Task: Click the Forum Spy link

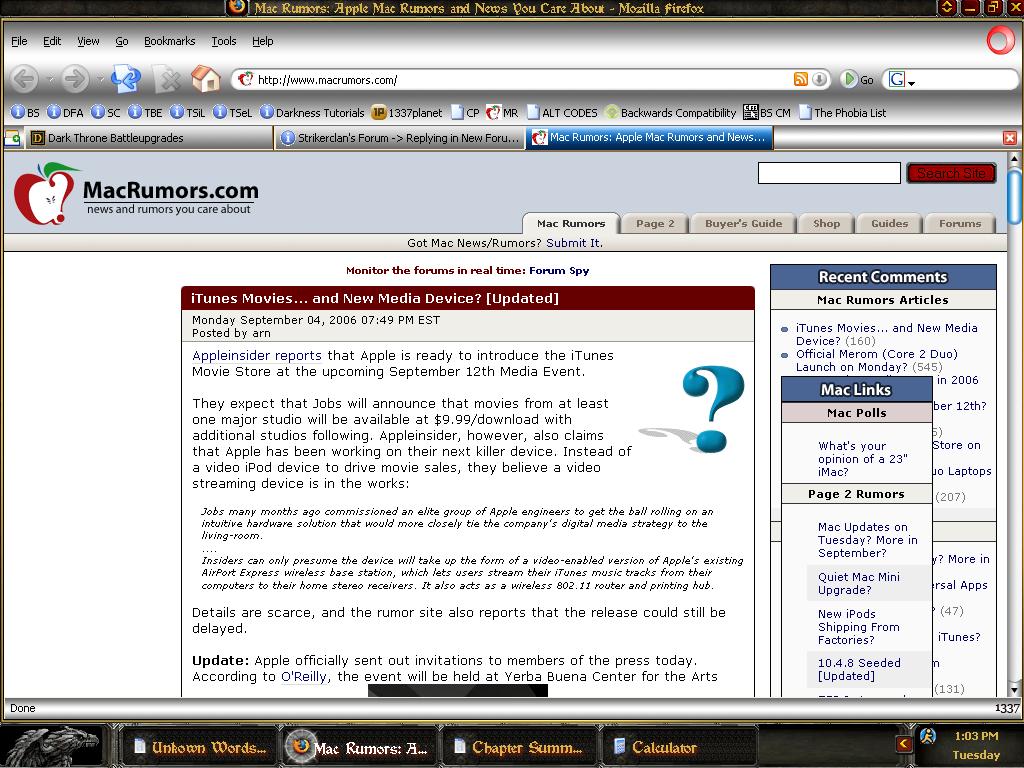Action: 559,270
